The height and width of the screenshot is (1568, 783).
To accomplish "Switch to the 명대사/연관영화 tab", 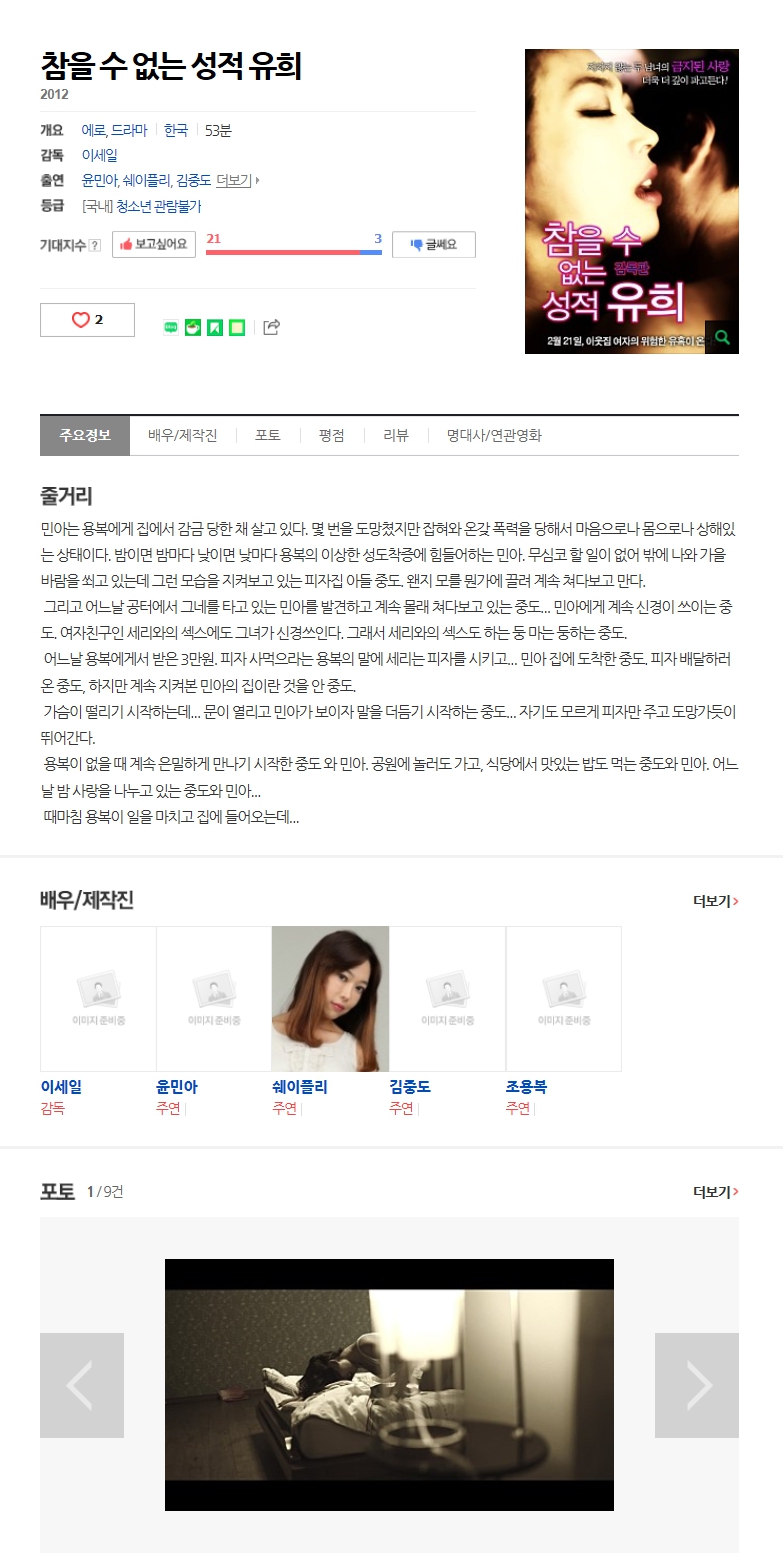I will pos(494,436).
